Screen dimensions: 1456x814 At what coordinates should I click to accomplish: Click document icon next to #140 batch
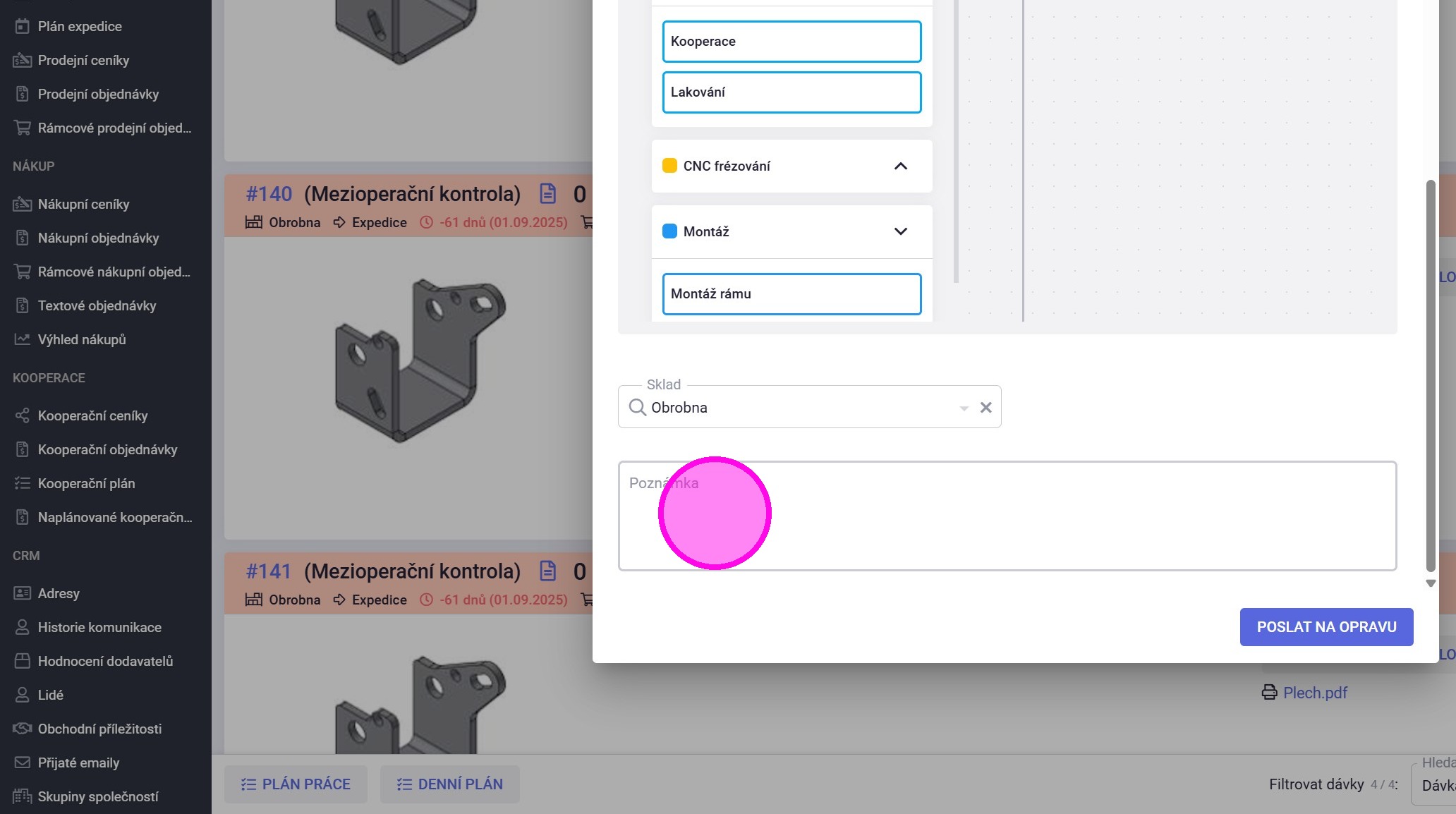click(x=547, y=193)
